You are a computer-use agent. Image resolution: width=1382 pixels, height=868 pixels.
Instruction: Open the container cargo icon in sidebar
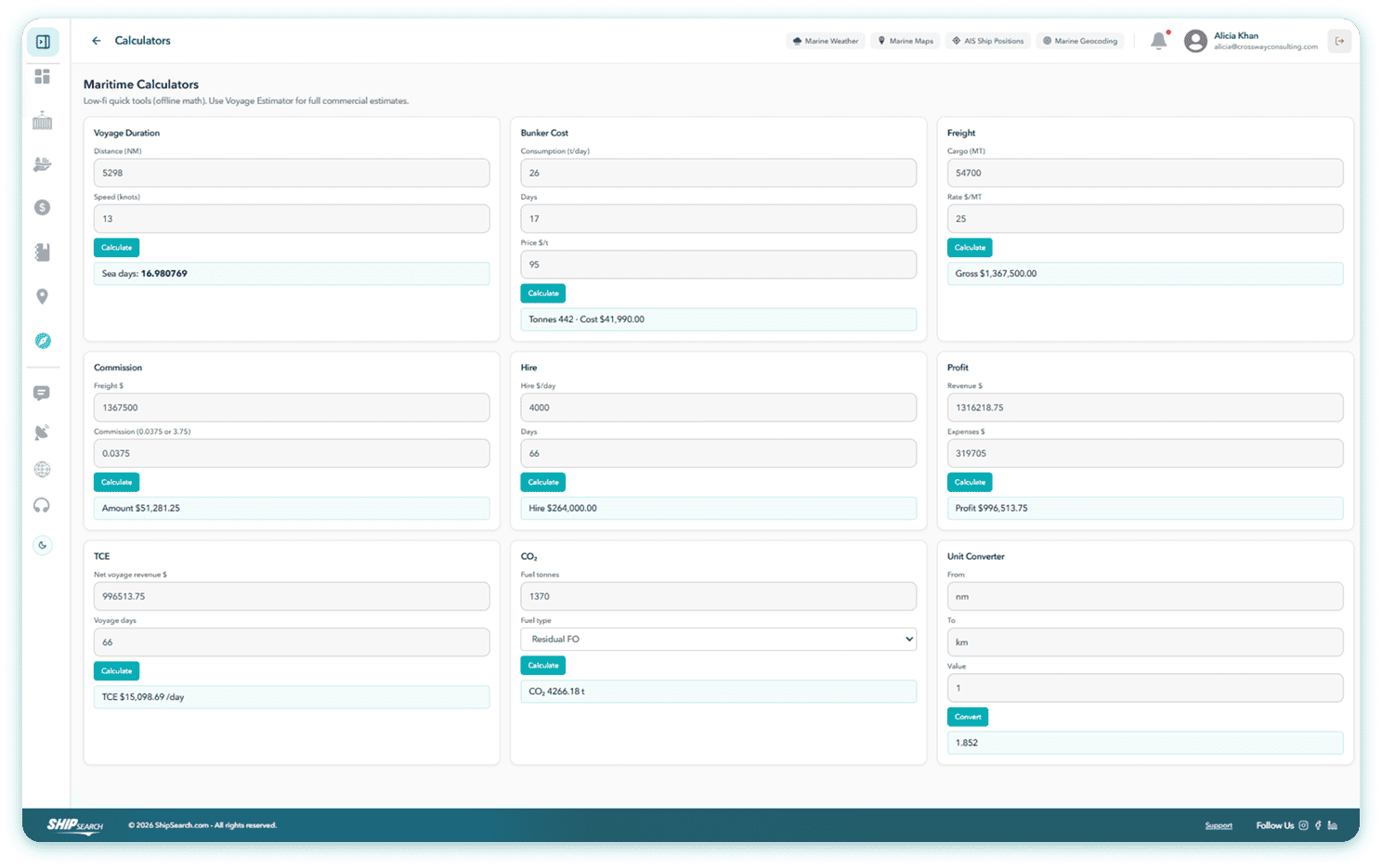point(42,121)
